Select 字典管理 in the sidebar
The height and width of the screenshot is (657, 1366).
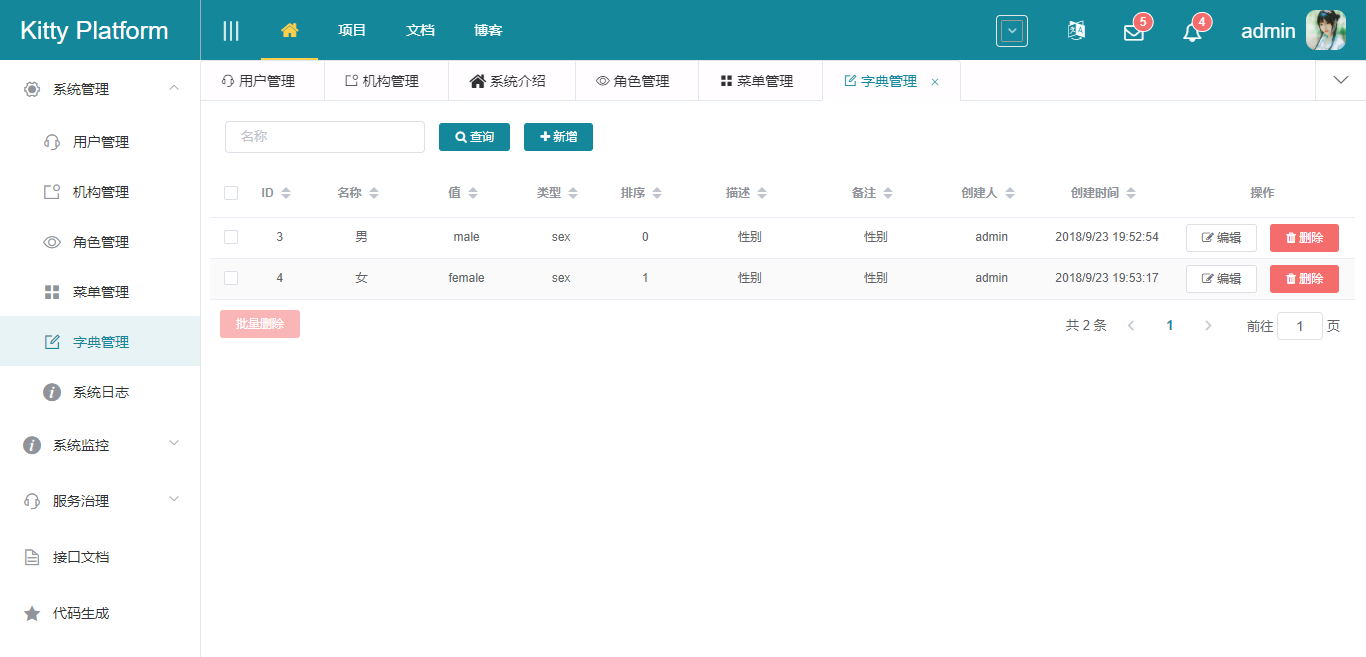tap(100, 342)
